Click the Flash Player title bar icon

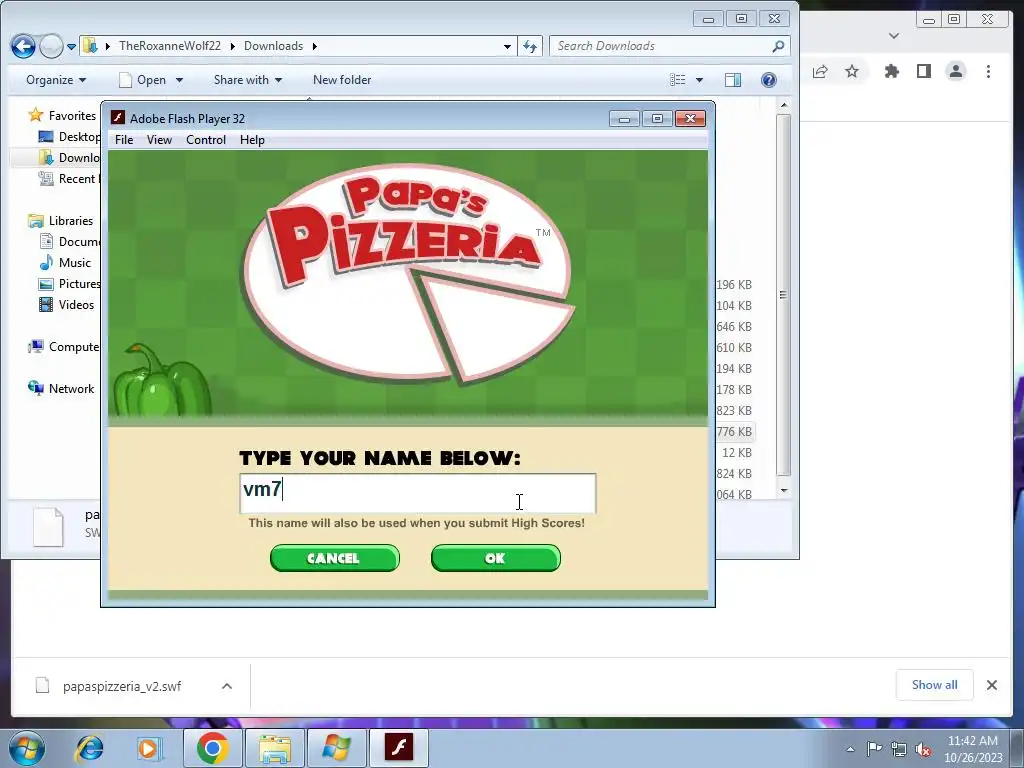(x=118, y=118)
